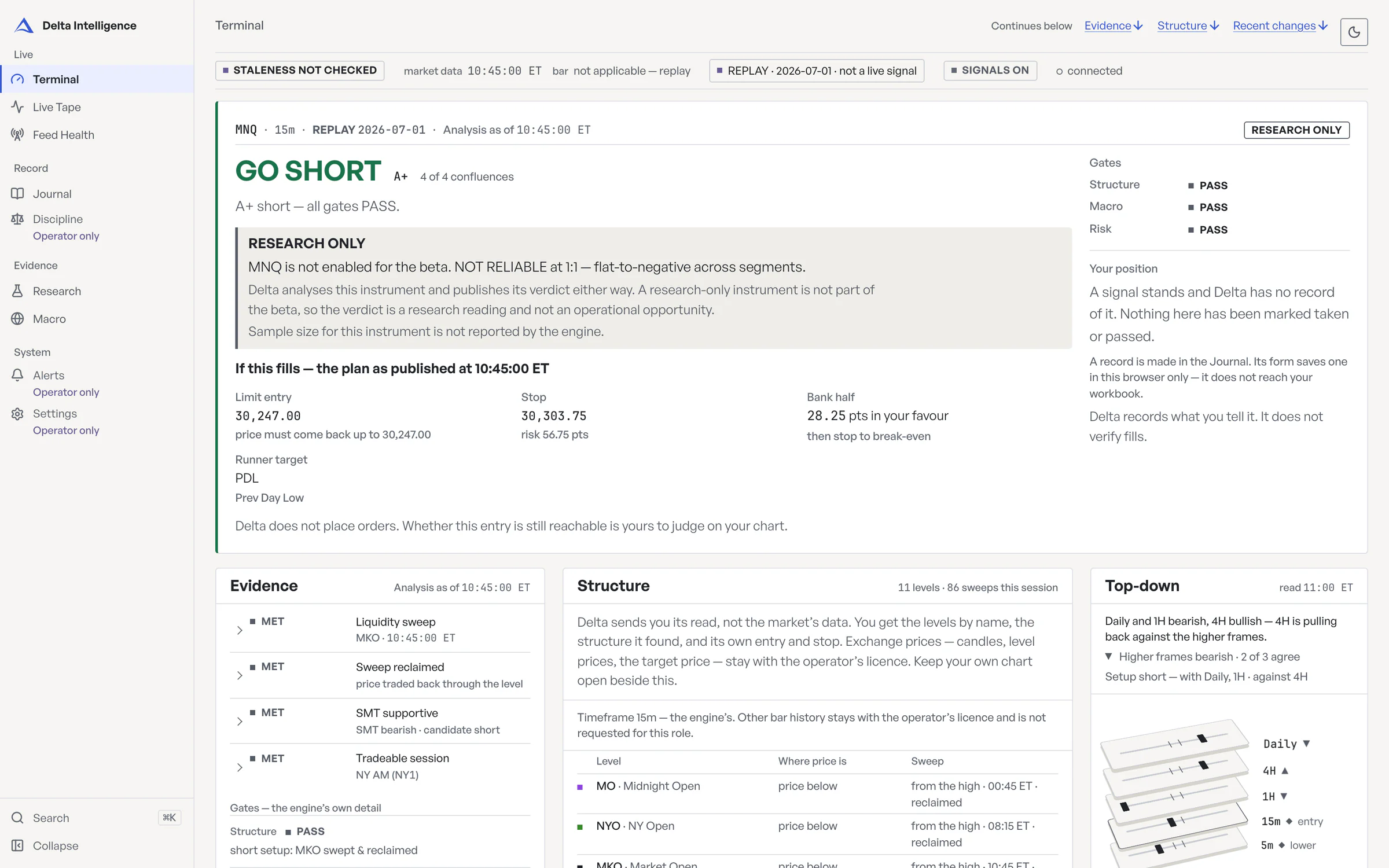Click the Collapse sidebar panel icon
Screen dimensions: 1389x868
pos(17,845)
